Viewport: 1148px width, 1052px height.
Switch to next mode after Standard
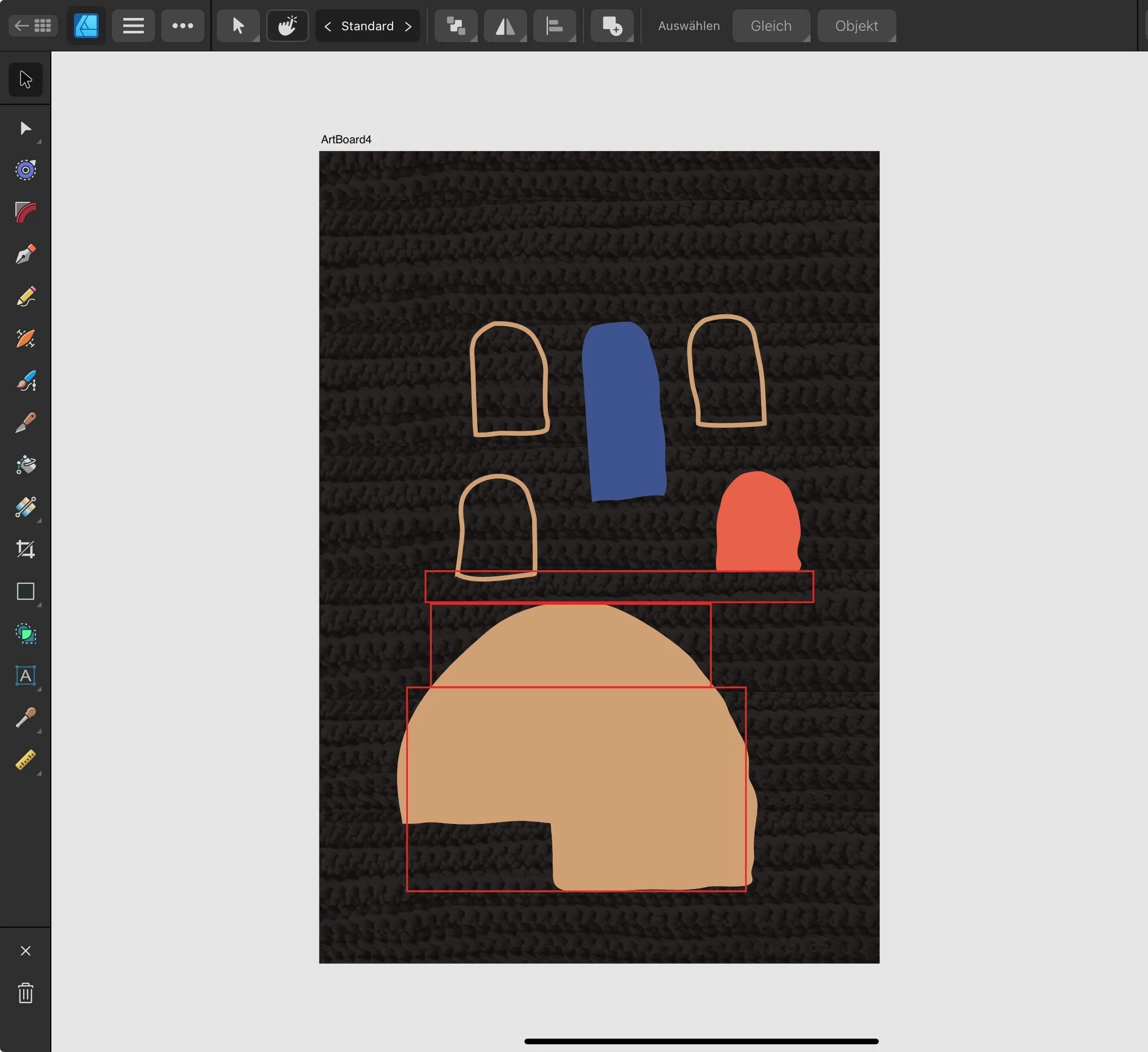coord(408,26)
